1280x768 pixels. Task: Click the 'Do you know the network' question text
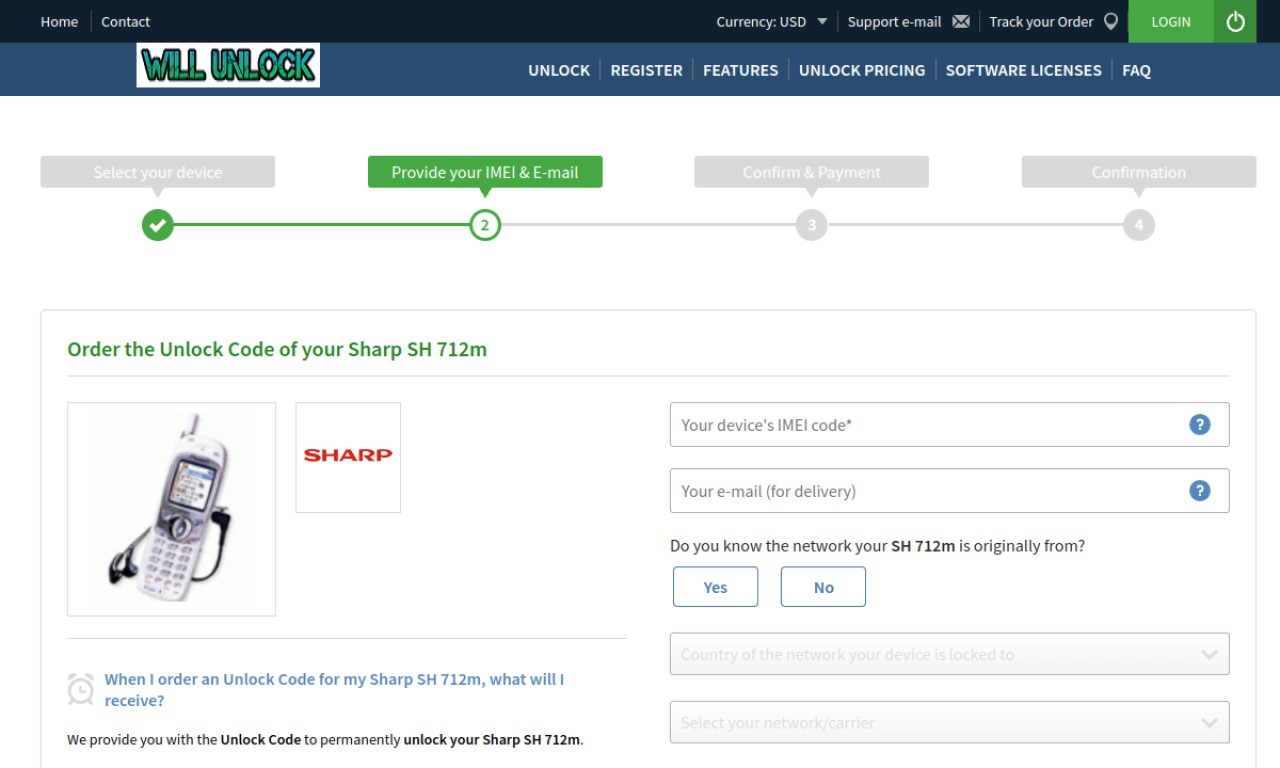(877, 546)
